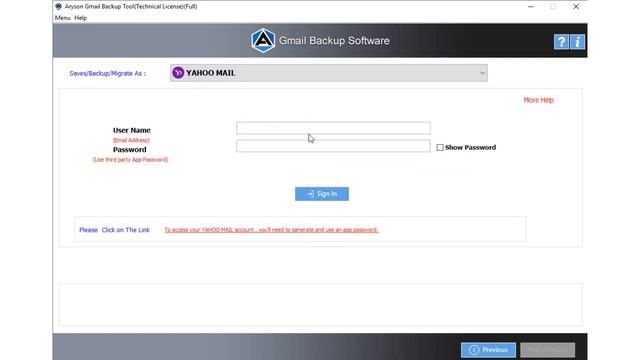Viewport: 640px width, 360px height.
Task: Open the More Help link
Action: (x=538, y=100)
